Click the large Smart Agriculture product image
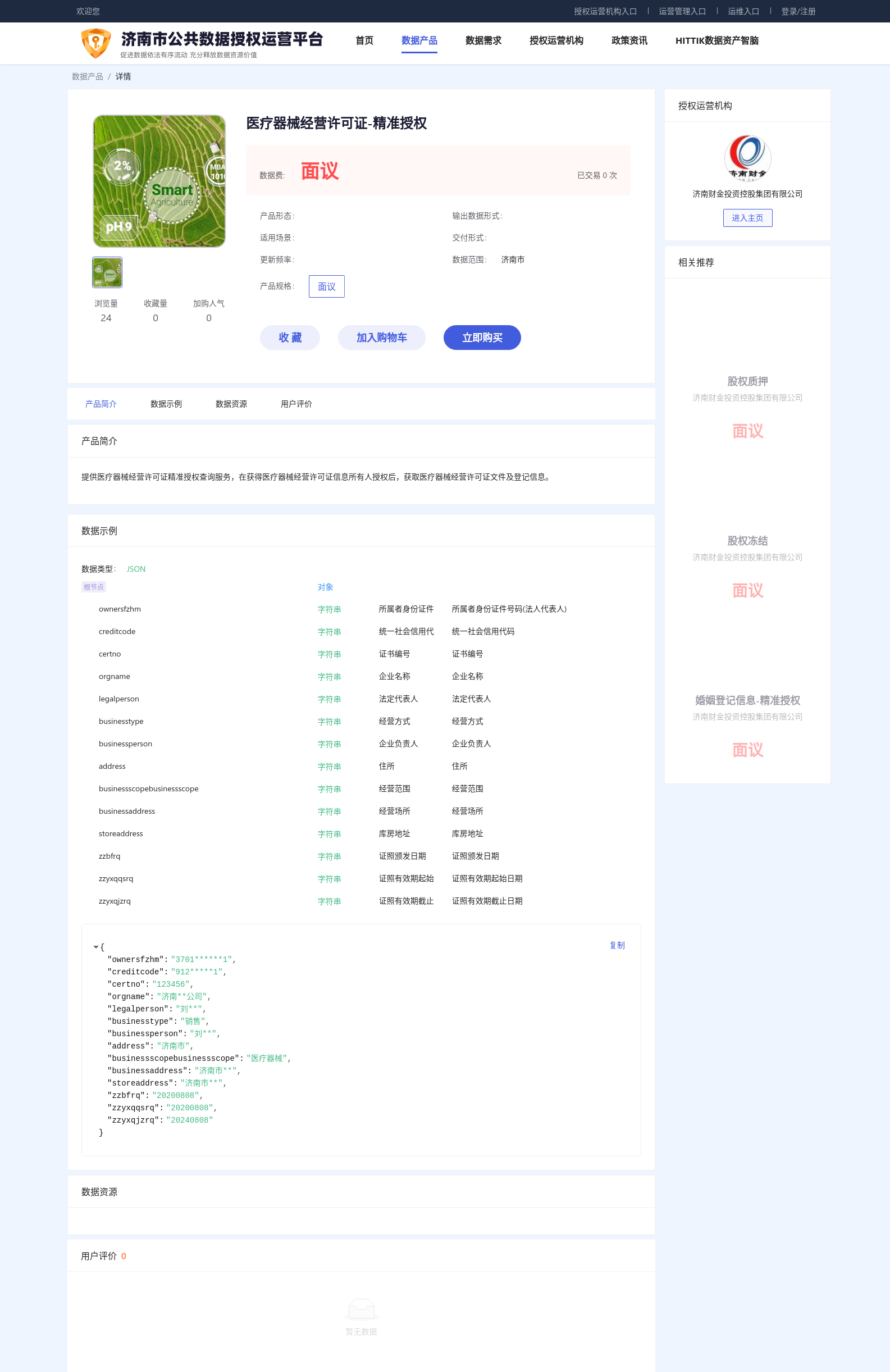 (159, 181)
